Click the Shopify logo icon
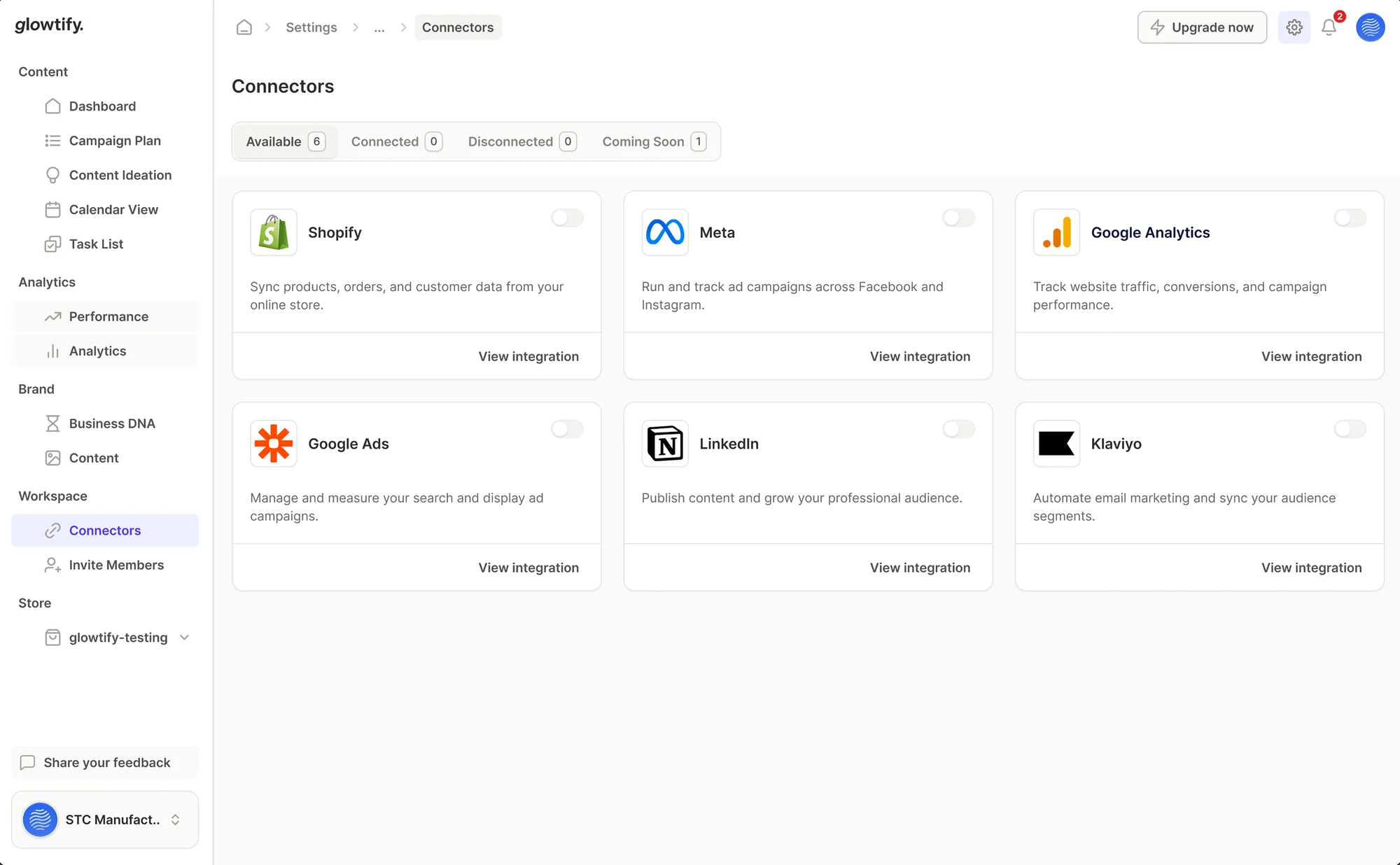 pyautogui.click(x=274, y=232)
